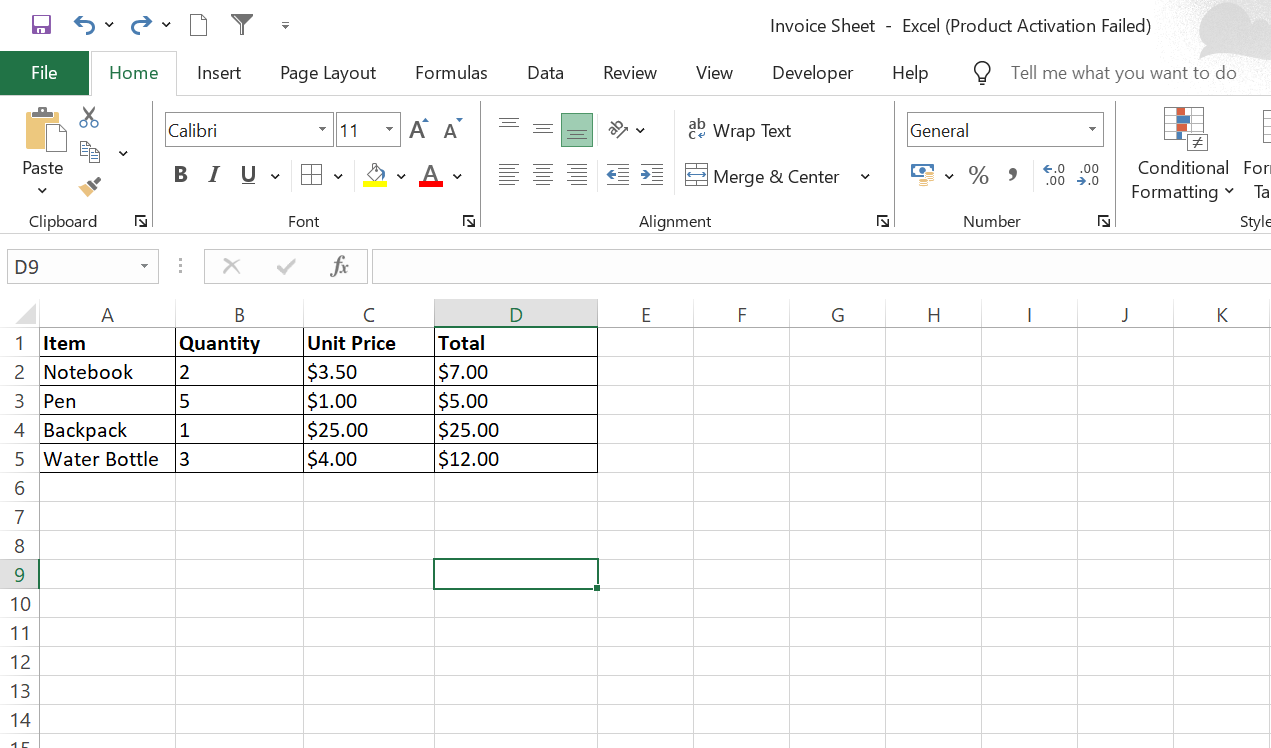This screenshot has height=748, width=1271.
Task: Switch to the Formulas tab
Action: (x=451, y=73)
